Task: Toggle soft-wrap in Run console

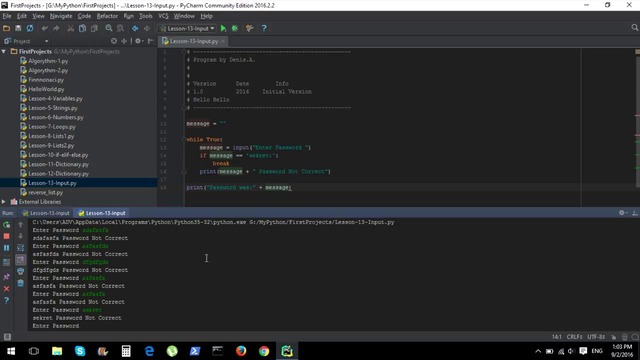Action: (x=20, y=248)
